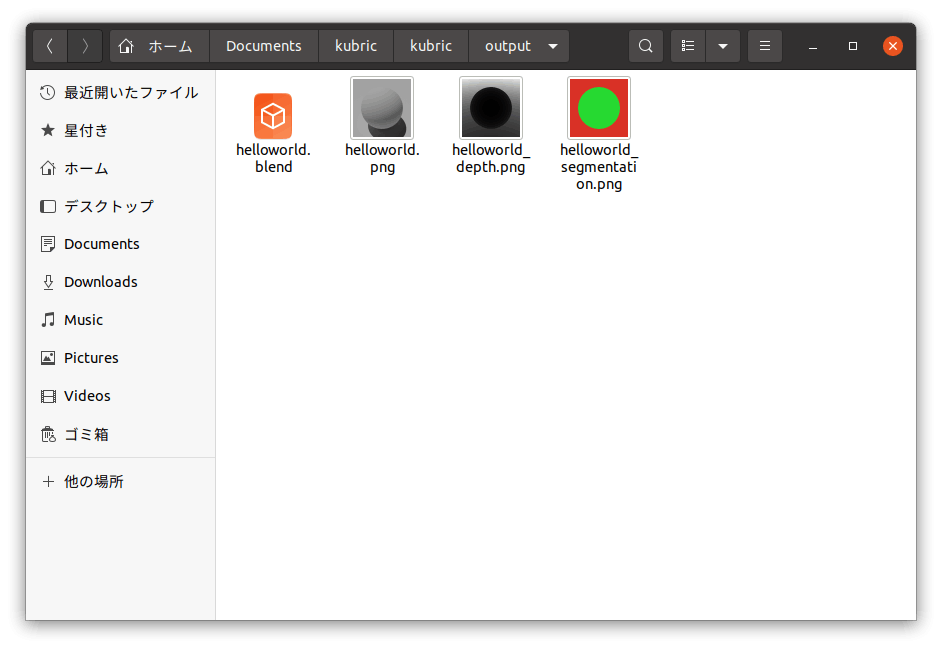Open Videos in the sidebar
Viewport: 942px width, 649px height.
(120, 396)
